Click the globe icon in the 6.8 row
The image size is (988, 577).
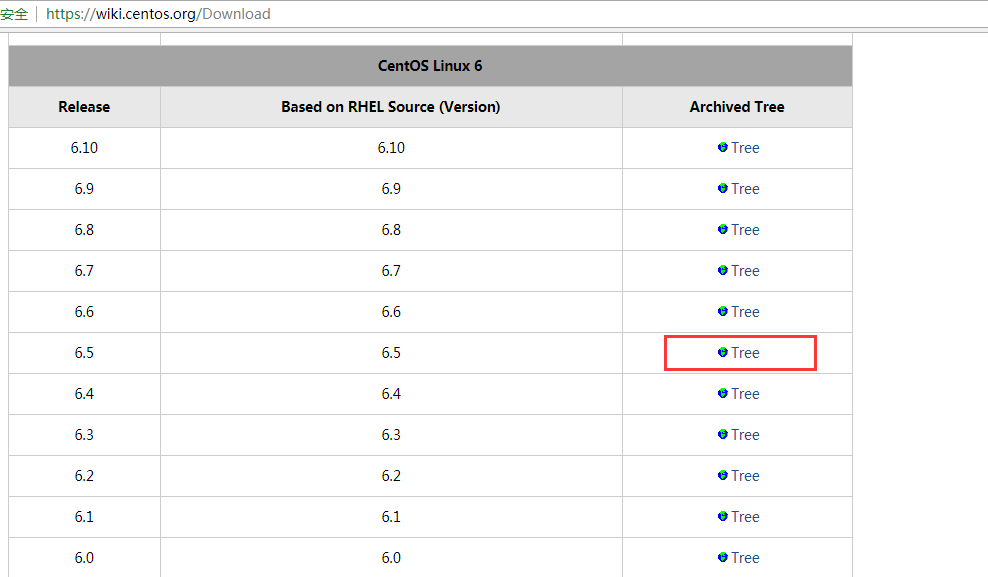pos(723,229)
